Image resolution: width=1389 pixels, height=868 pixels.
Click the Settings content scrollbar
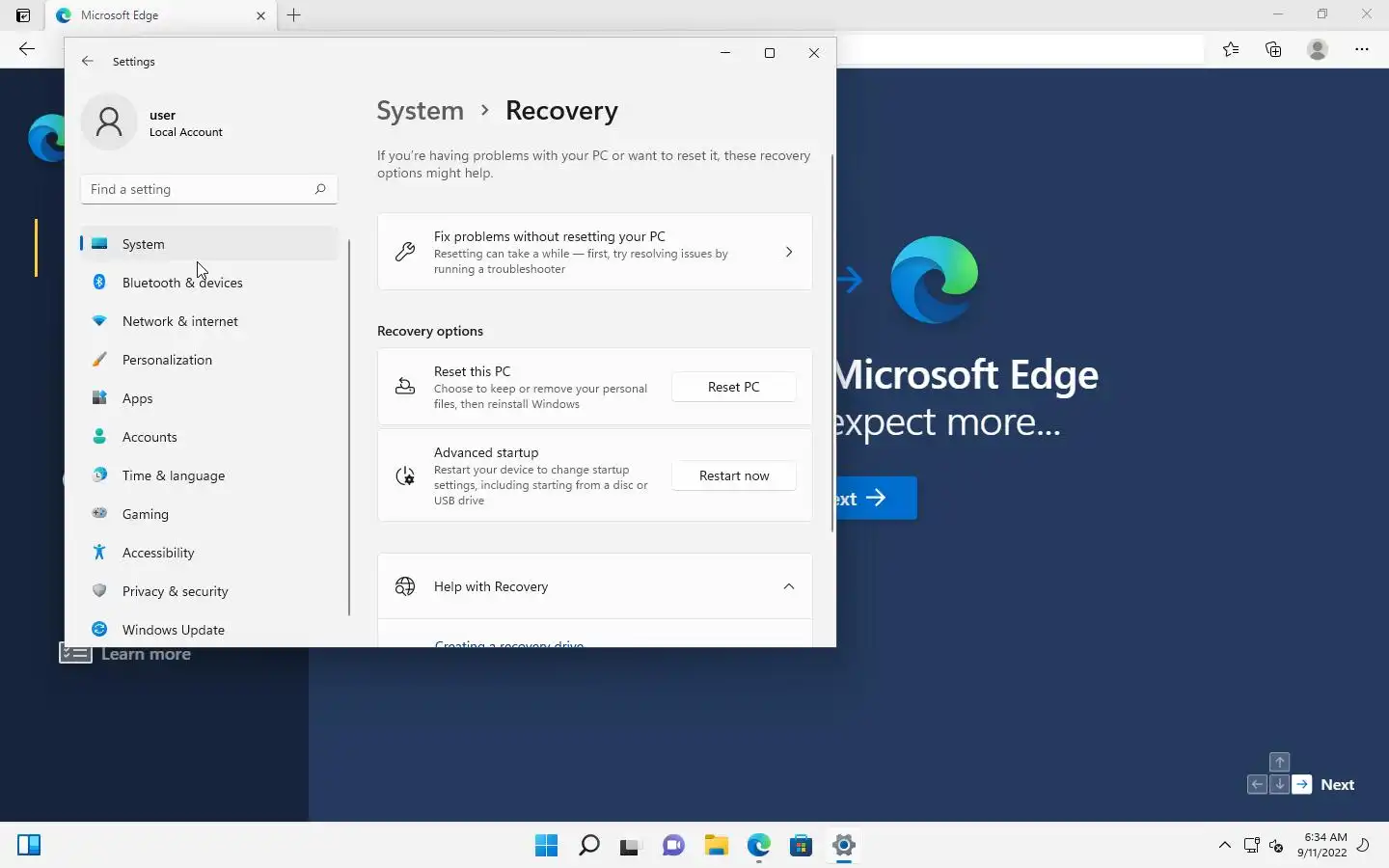point(832,342)
